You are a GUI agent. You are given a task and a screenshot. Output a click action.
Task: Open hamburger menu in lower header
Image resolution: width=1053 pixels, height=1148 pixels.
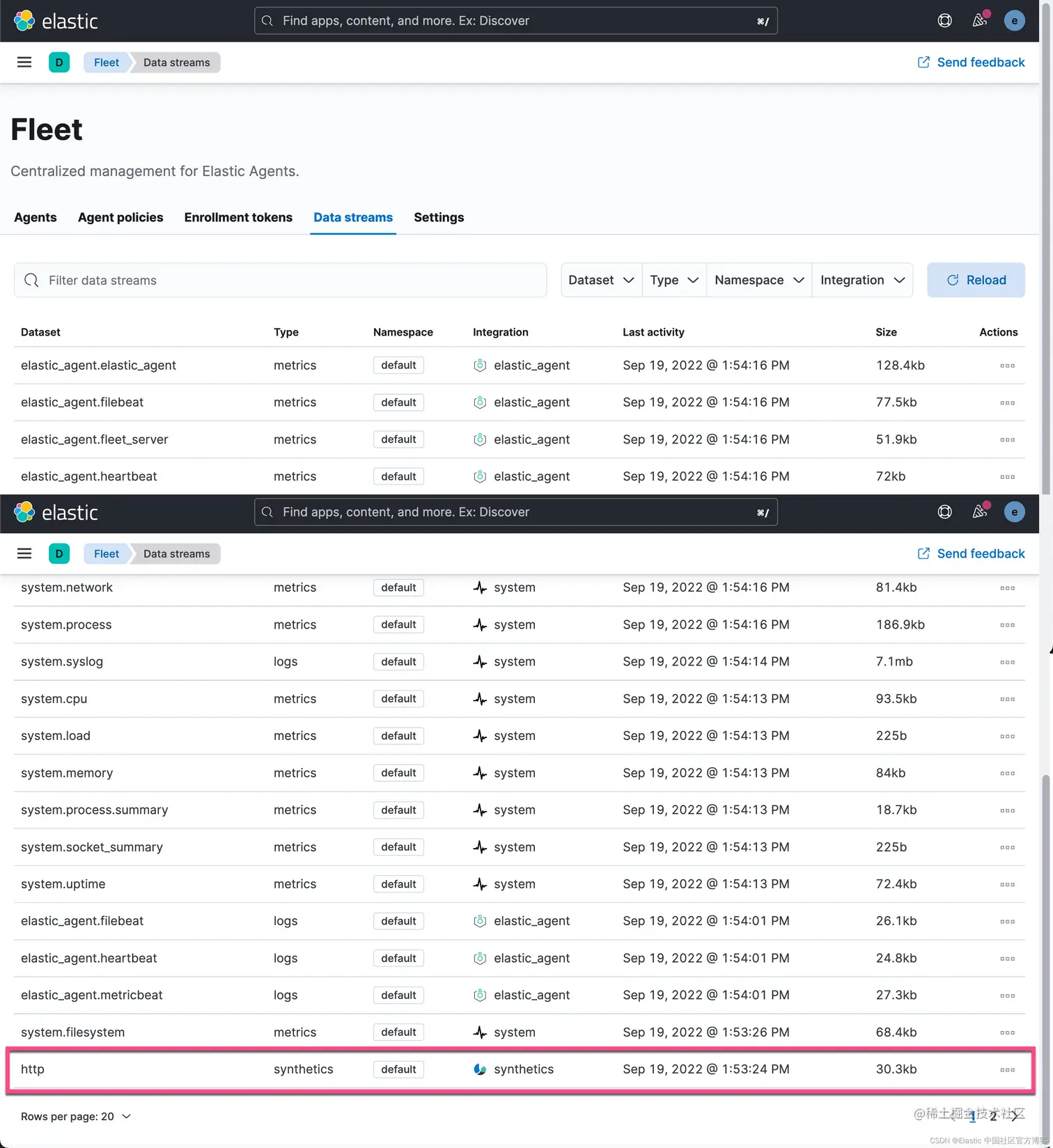coord(24,554)
